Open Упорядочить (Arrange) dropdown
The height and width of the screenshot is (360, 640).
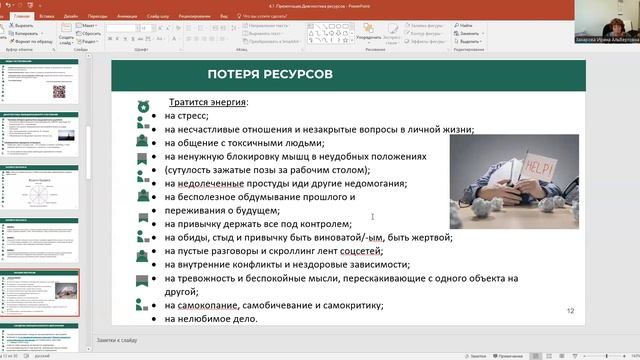click(369, 34)
